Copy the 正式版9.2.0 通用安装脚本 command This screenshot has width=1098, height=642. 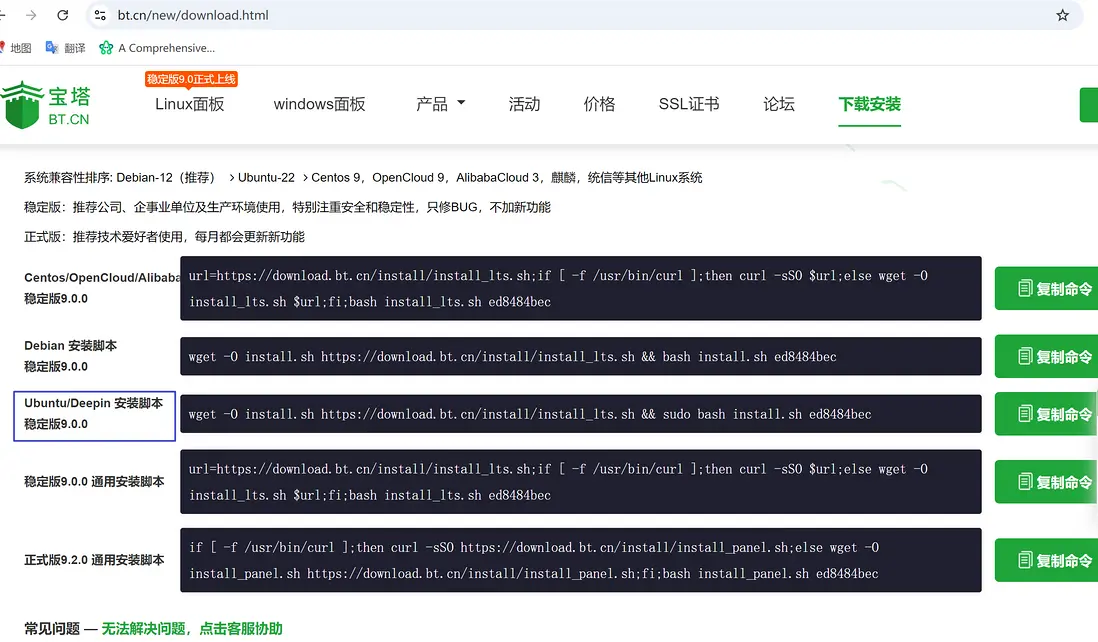click(x=1046, y=560)
